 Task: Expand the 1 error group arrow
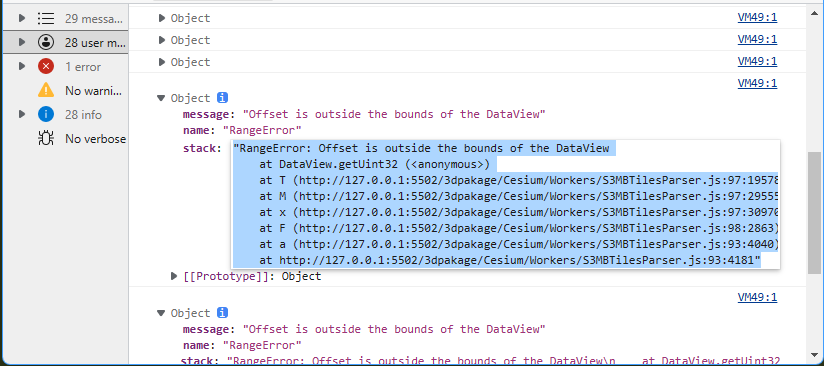tap(22, 67)
